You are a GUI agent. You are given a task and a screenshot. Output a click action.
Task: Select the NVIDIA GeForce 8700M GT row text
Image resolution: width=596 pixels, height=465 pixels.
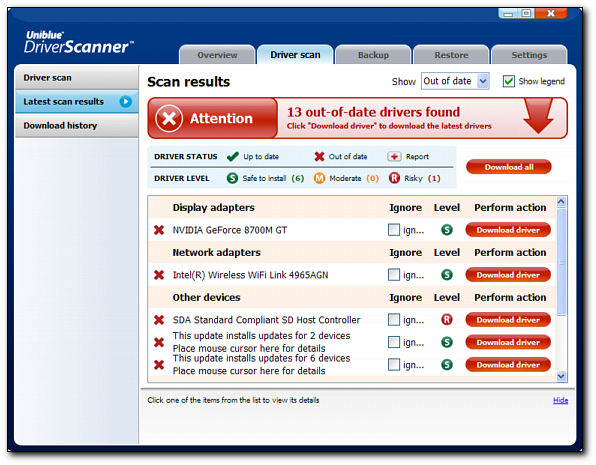tap(230, 230)
